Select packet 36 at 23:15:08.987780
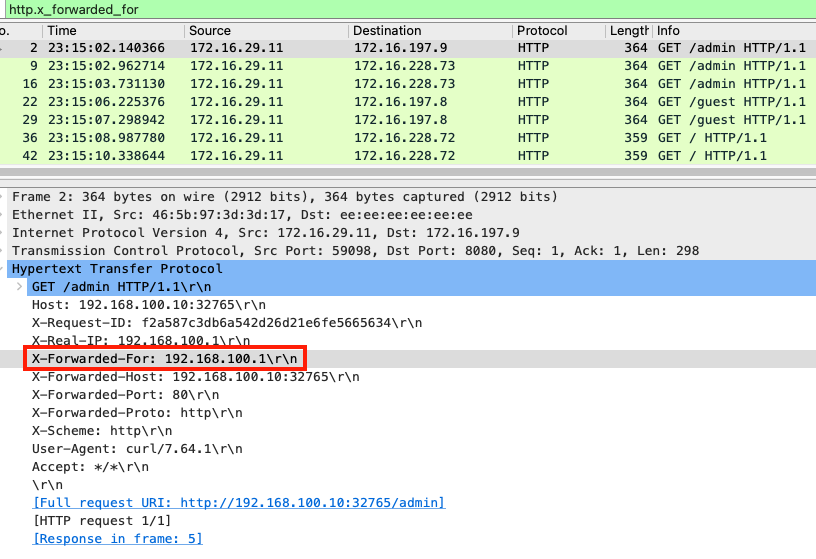The width and height of the screenshot is (816, 559). (408, 138)
